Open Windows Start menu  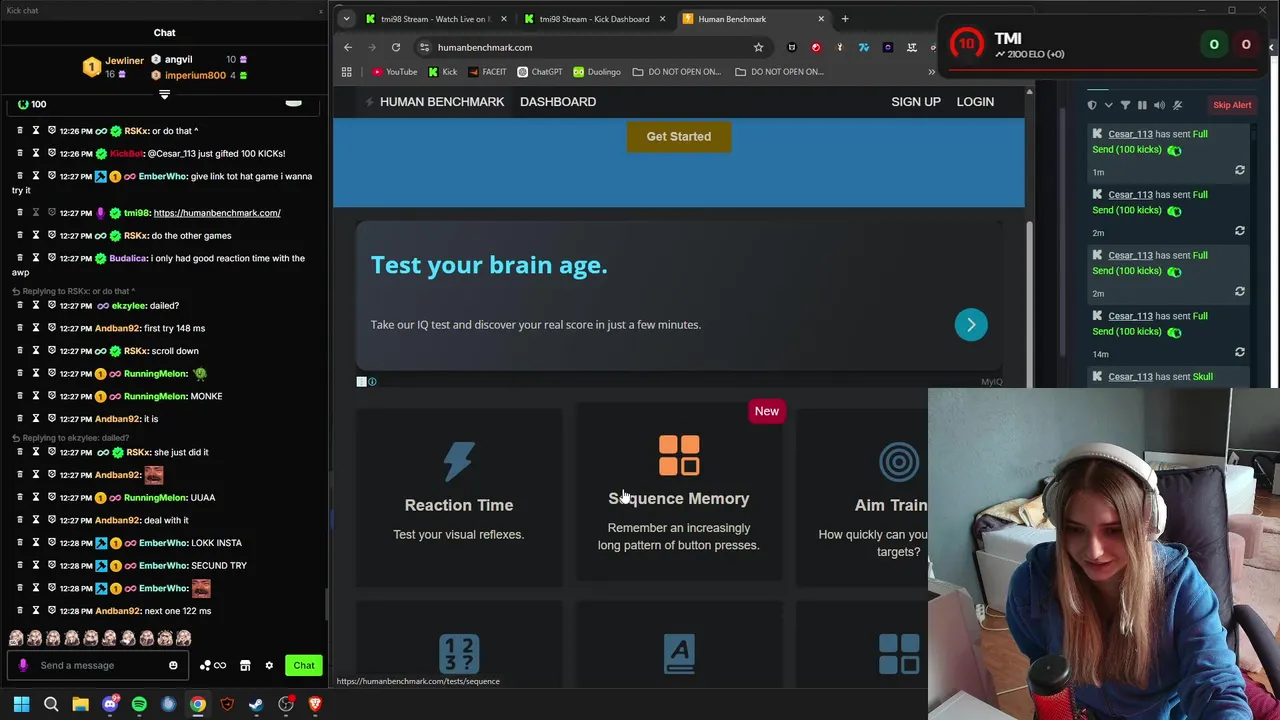(x=21, y=704)
